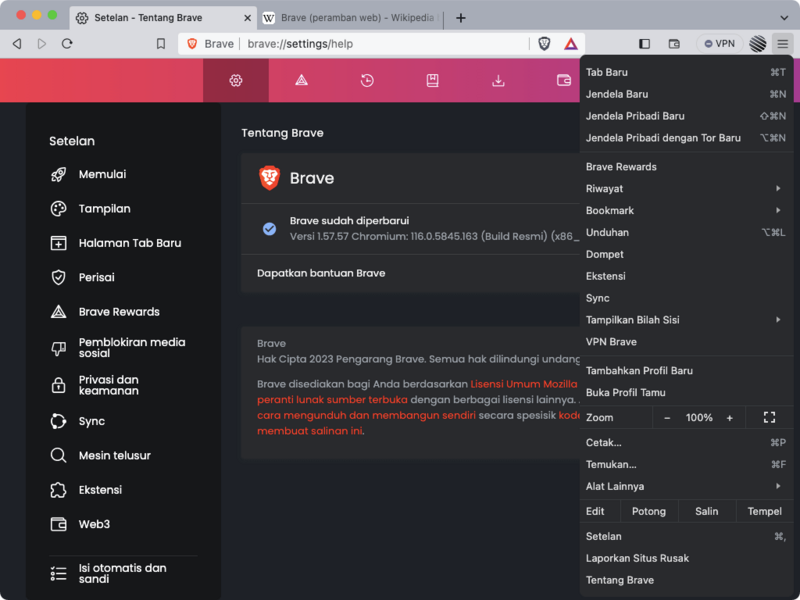Open the sidebar panel toggle icon
The image size is (800, 600).
pos(644,44)
